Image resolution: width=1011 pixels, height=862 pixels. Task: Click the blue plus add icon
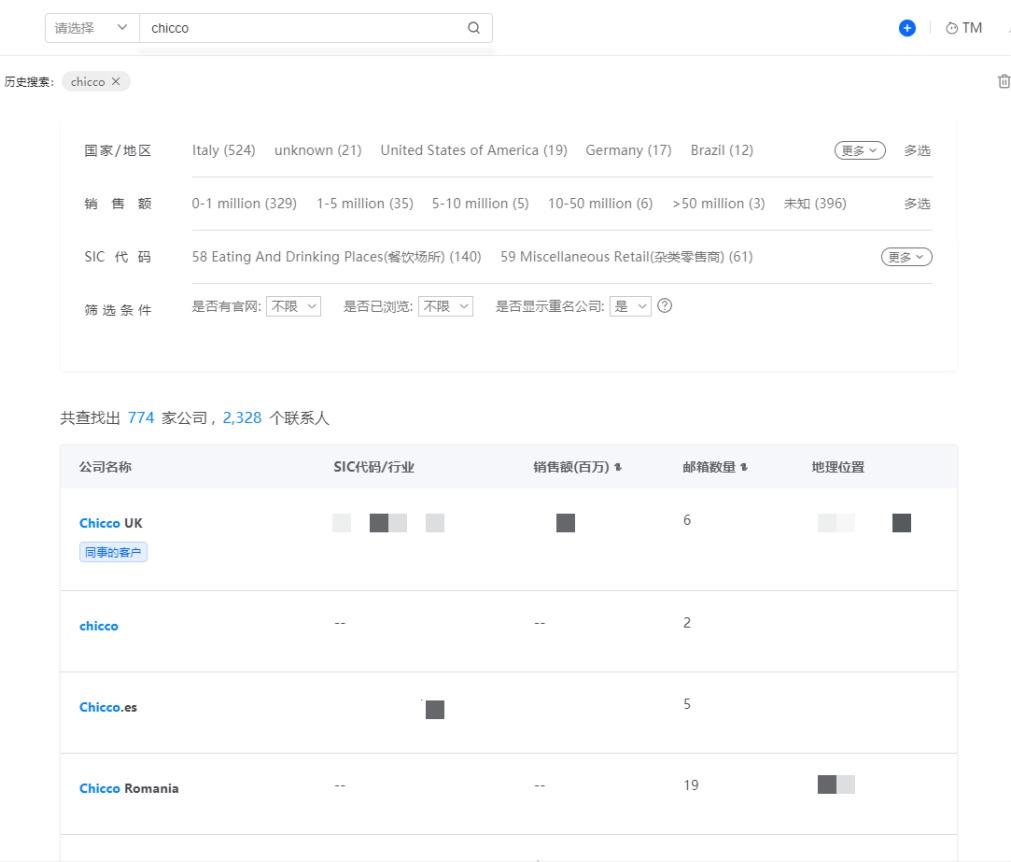pos(907,28)
